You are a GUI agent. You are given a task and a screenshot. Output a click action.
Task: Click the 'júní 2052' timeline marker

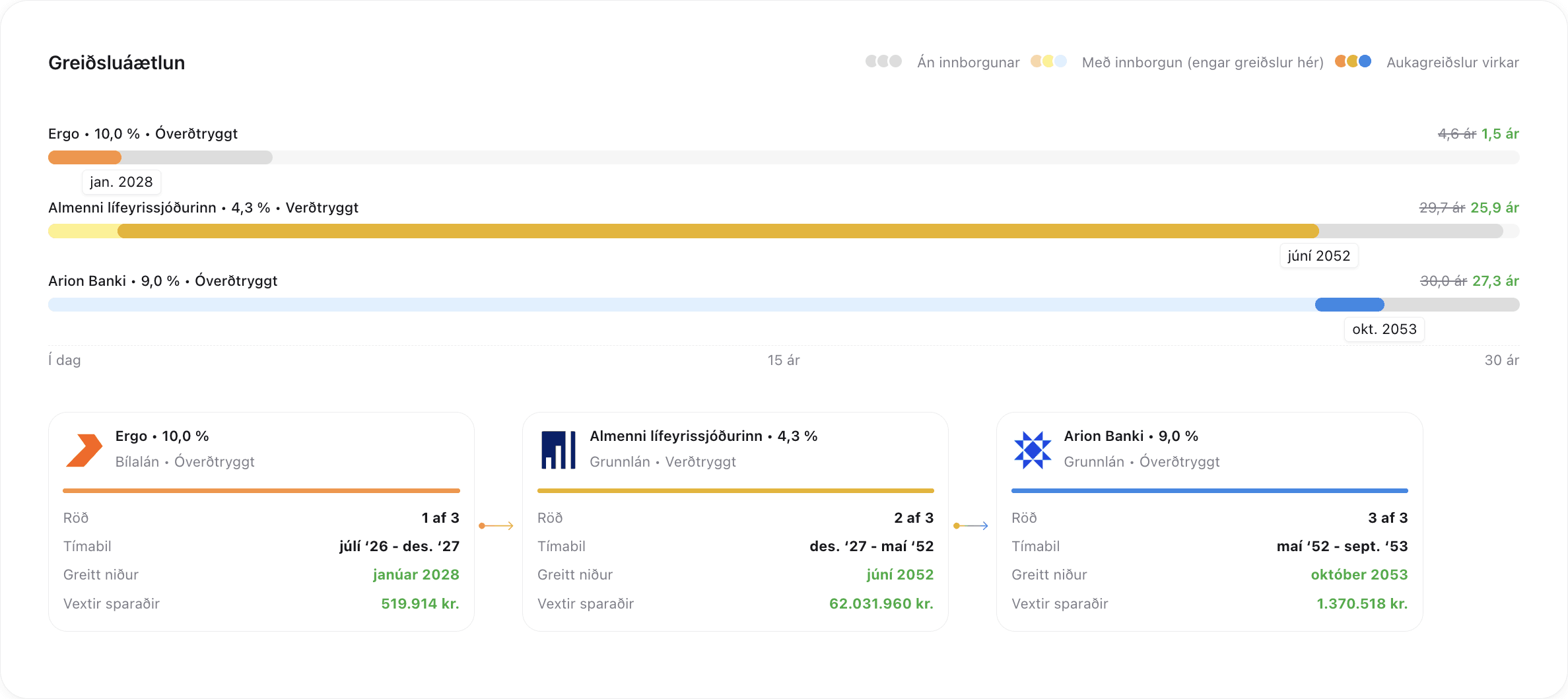click(1318, 256)
